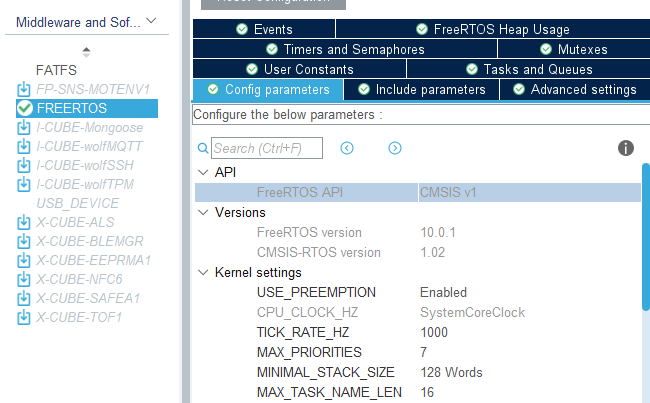Click TICK_RATE_HZ value 1000
650x403 pixels.
tap(434, 332)
